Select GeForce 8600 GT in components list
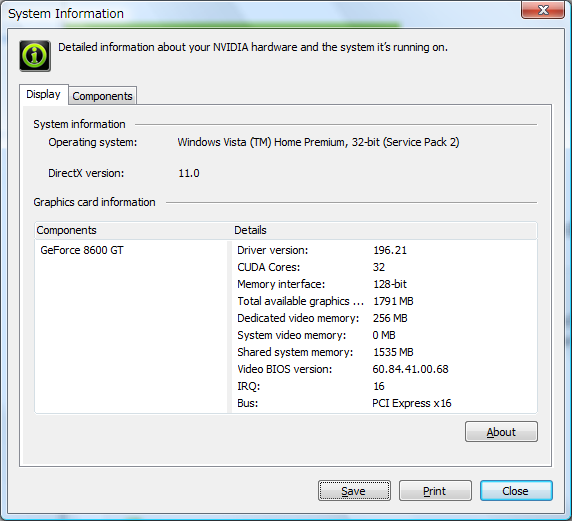The image size is (572, 521). click(x=82, y=250)
